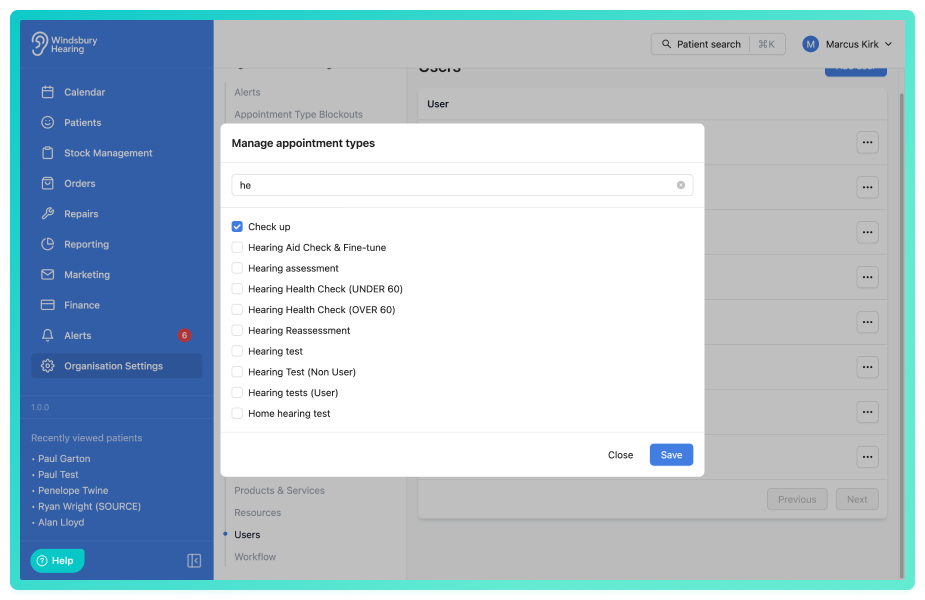
Task: Uncheck the Check up appointment type
Action: click(237, 227)
